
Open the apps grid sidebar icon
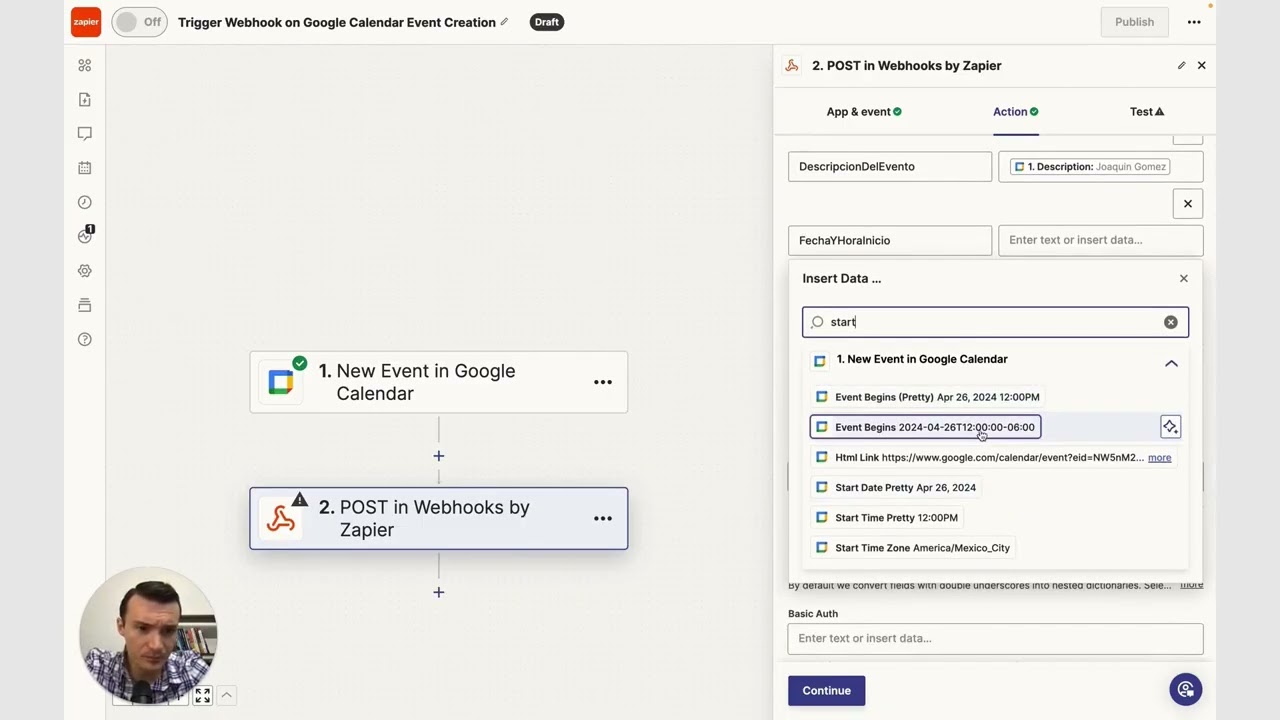coord(85,66)
